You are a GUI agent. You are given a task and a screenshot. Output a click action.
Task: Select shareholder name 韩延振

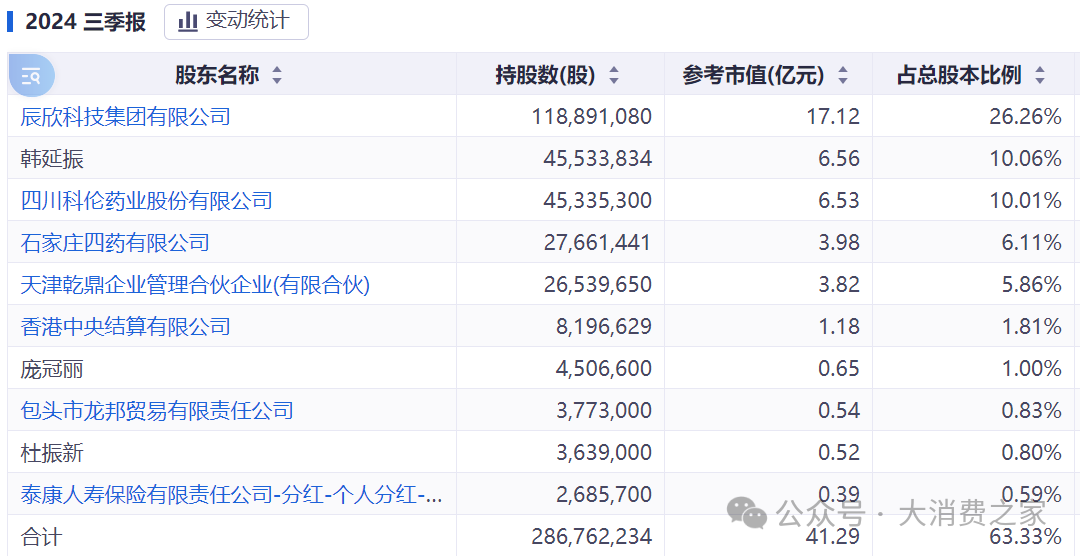(52, 160)
